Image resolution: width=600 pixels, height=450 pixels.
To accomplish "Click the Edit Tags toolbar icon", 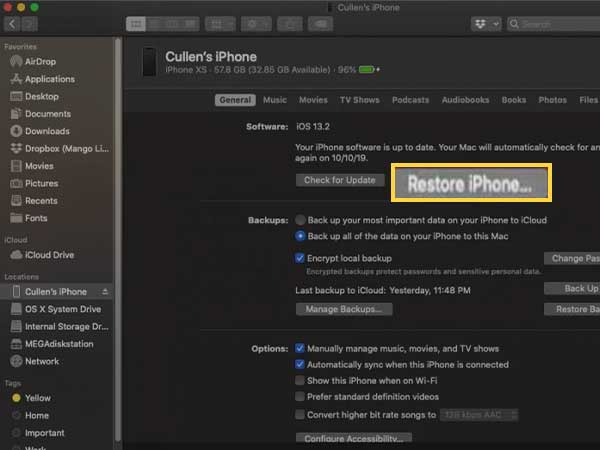I will [x=320, y=24].
